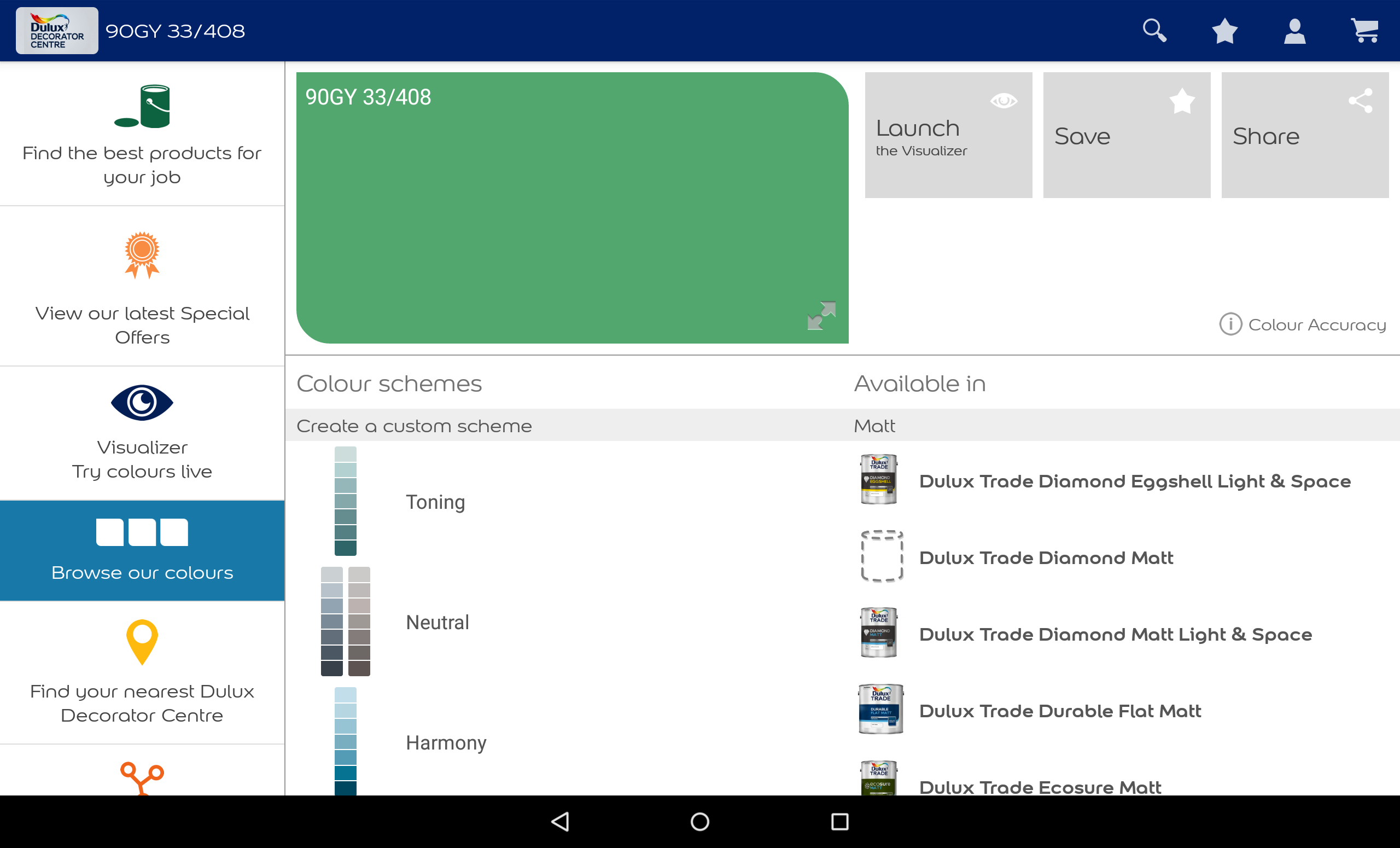This screenshot has height=848, width=1400.
Task: Select the Toning scheme swatch strip
Action: [x=346, y=501]
